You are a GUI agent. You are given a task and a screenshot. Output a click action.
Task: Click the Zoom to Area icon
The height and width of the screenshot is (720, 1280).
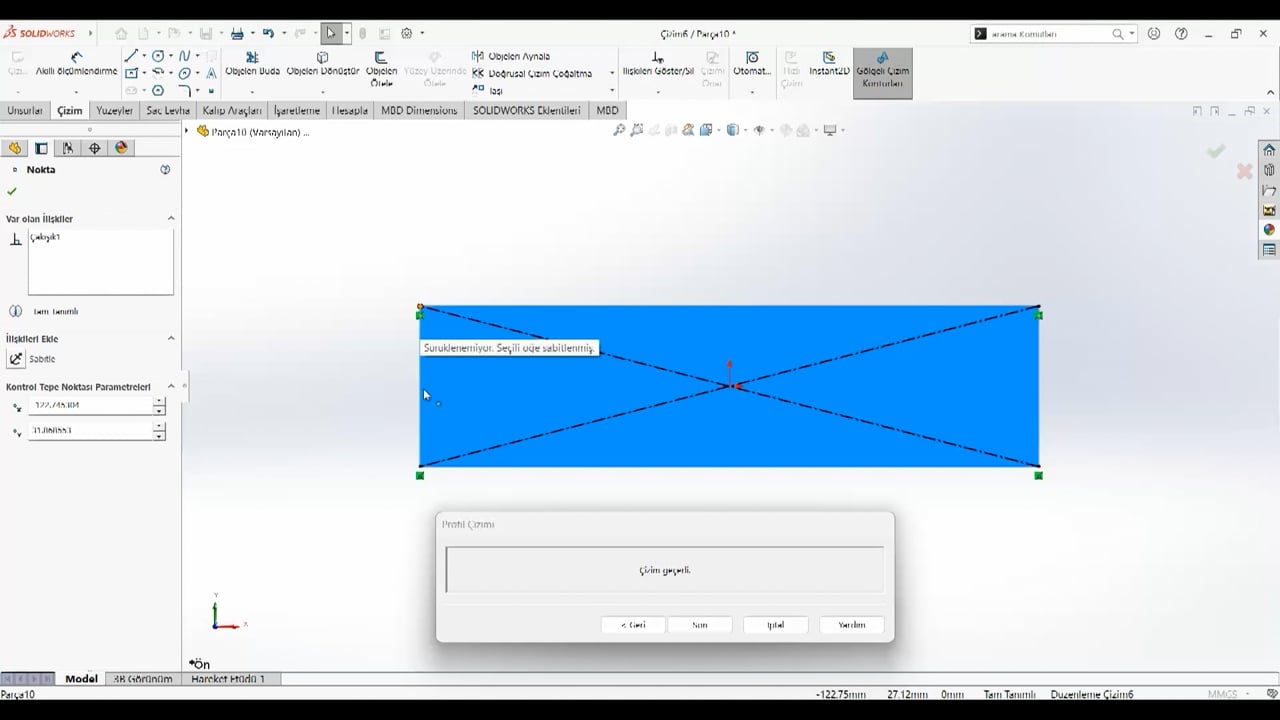pos(637,130)
